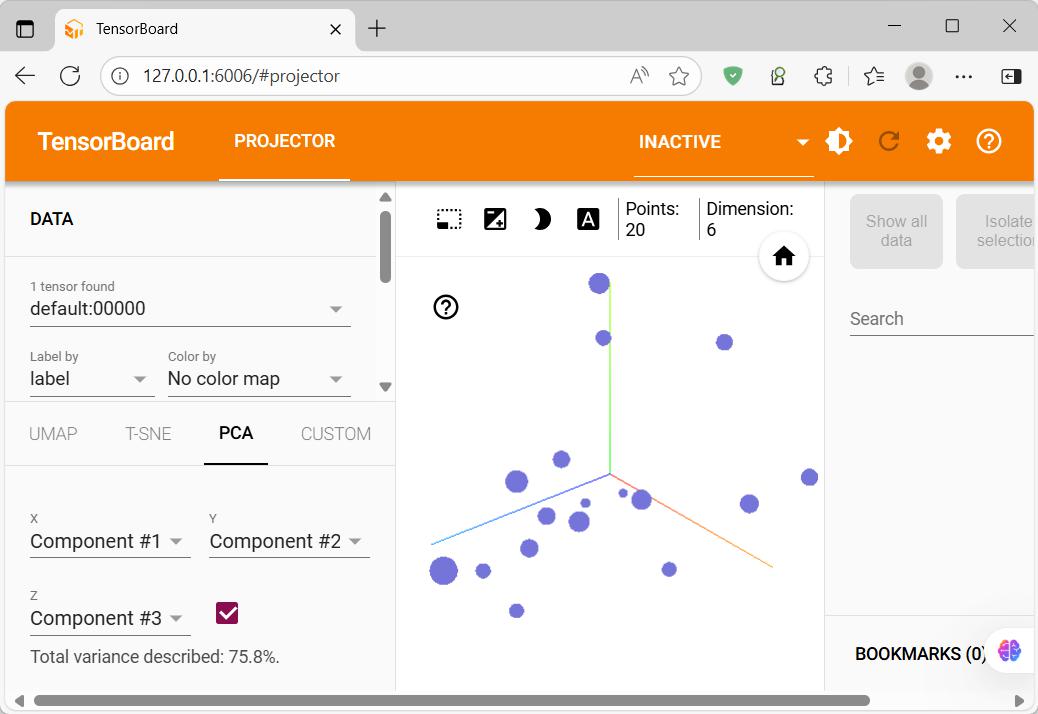1038x714 pixels.
Task: Open TensorBoard help icon in header
Action: 989,141
